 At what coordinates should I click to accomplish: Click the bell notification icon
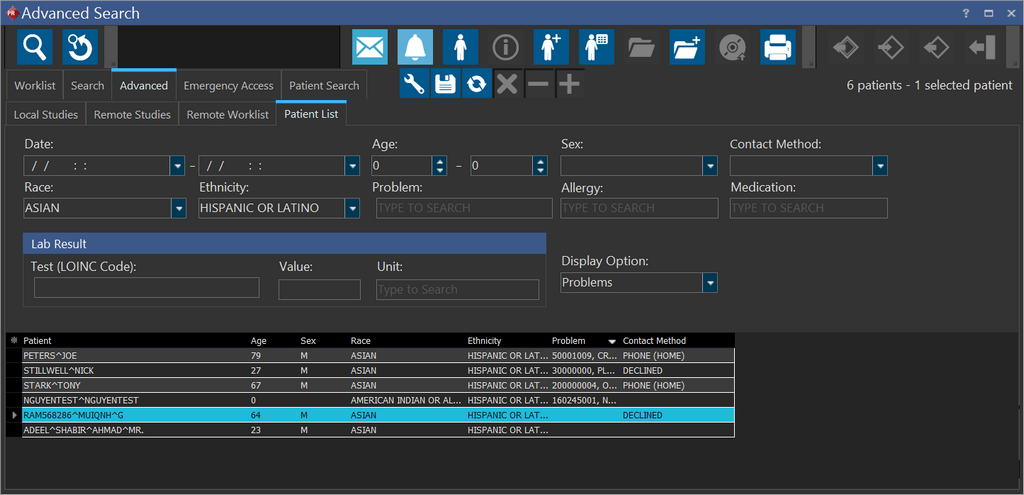point(415,47)
